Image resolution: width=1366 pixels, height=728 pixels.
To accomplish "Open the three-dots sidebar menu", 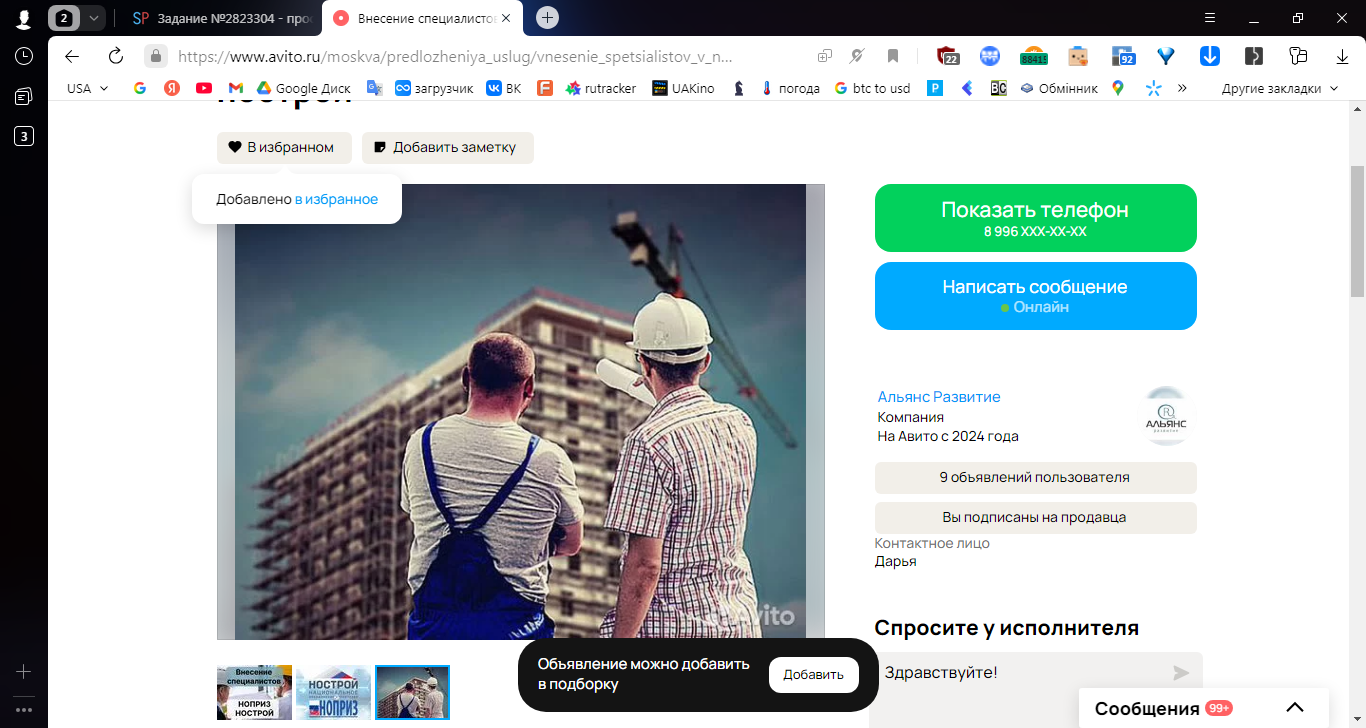I will point(24,710).
